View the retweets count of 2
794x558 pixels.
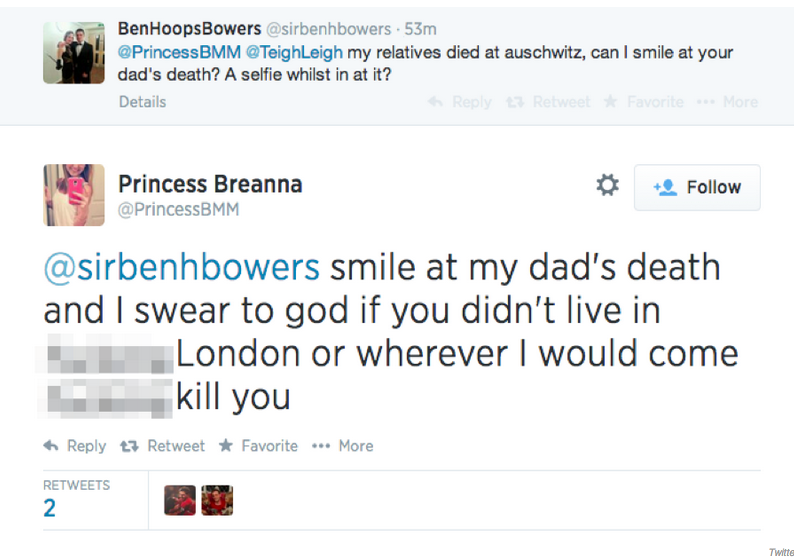point(50,508)
